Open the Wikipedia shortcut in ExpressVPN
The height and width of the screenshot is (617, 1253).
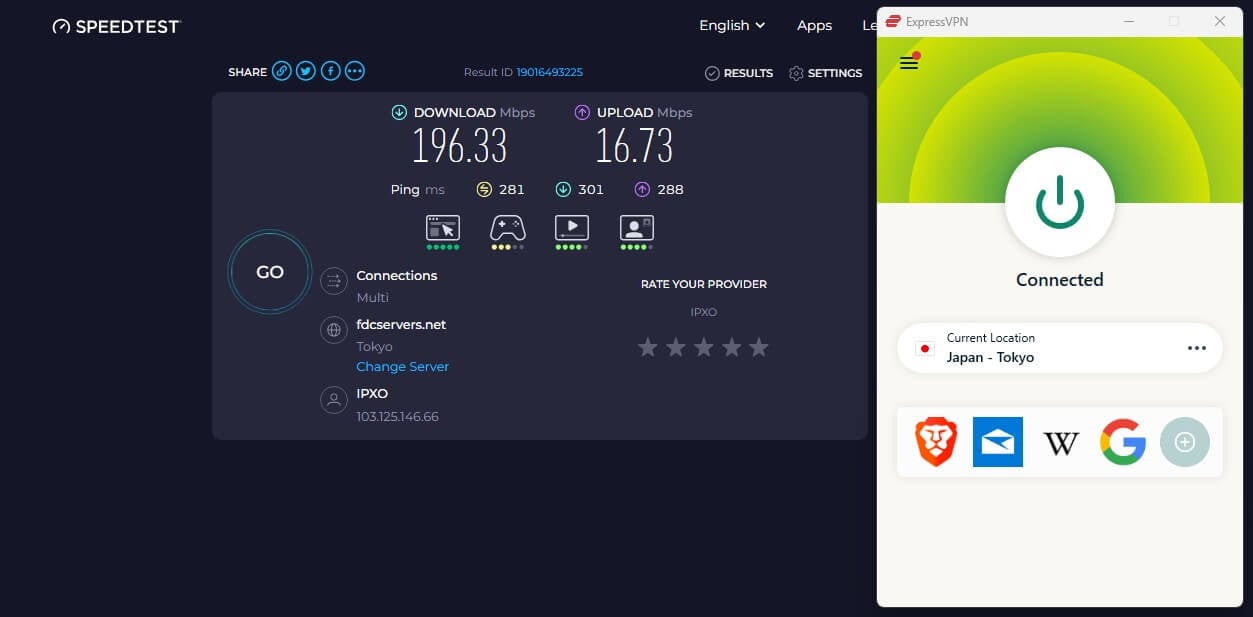point(1060,442)
